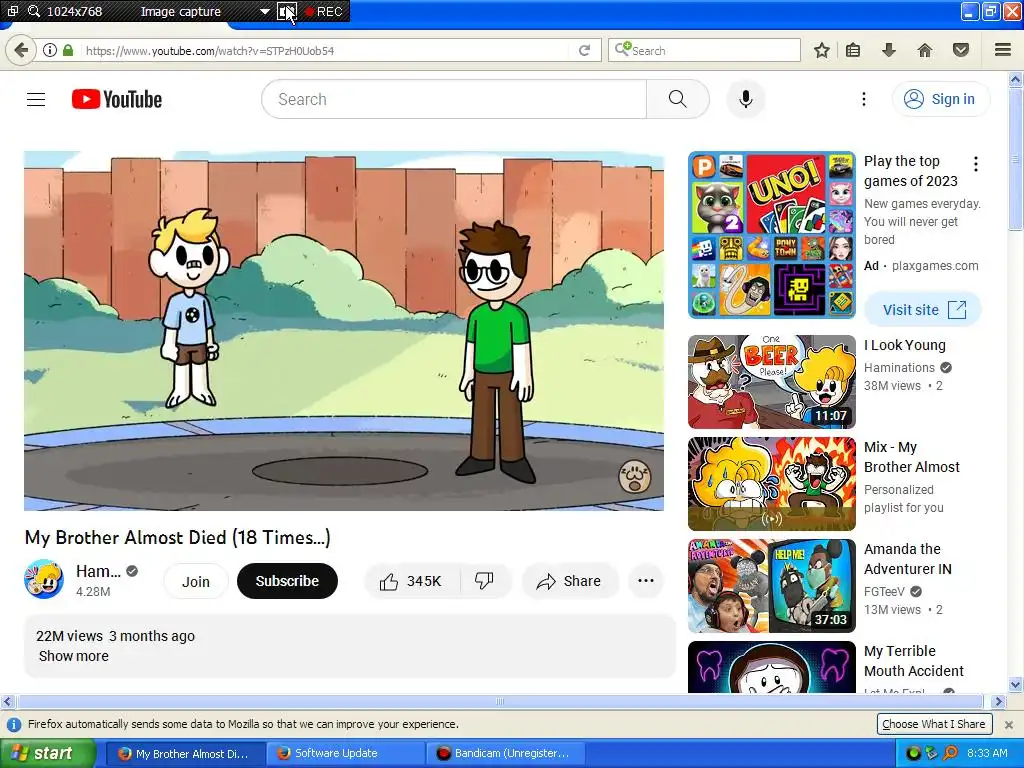Expand description with Show more
Image resolution: width=1024 pixels, height=768 pixels.
[x=74, y=656]
